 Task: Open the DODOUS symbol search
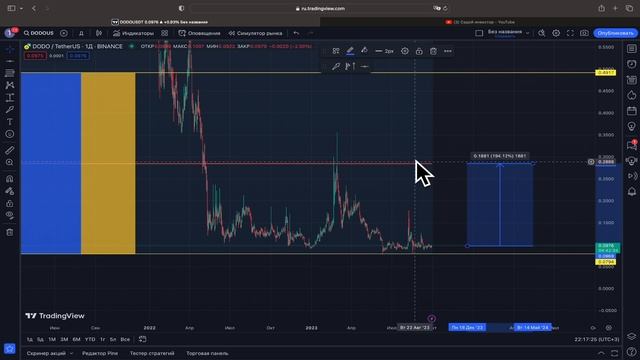click(x=39, y=33)
